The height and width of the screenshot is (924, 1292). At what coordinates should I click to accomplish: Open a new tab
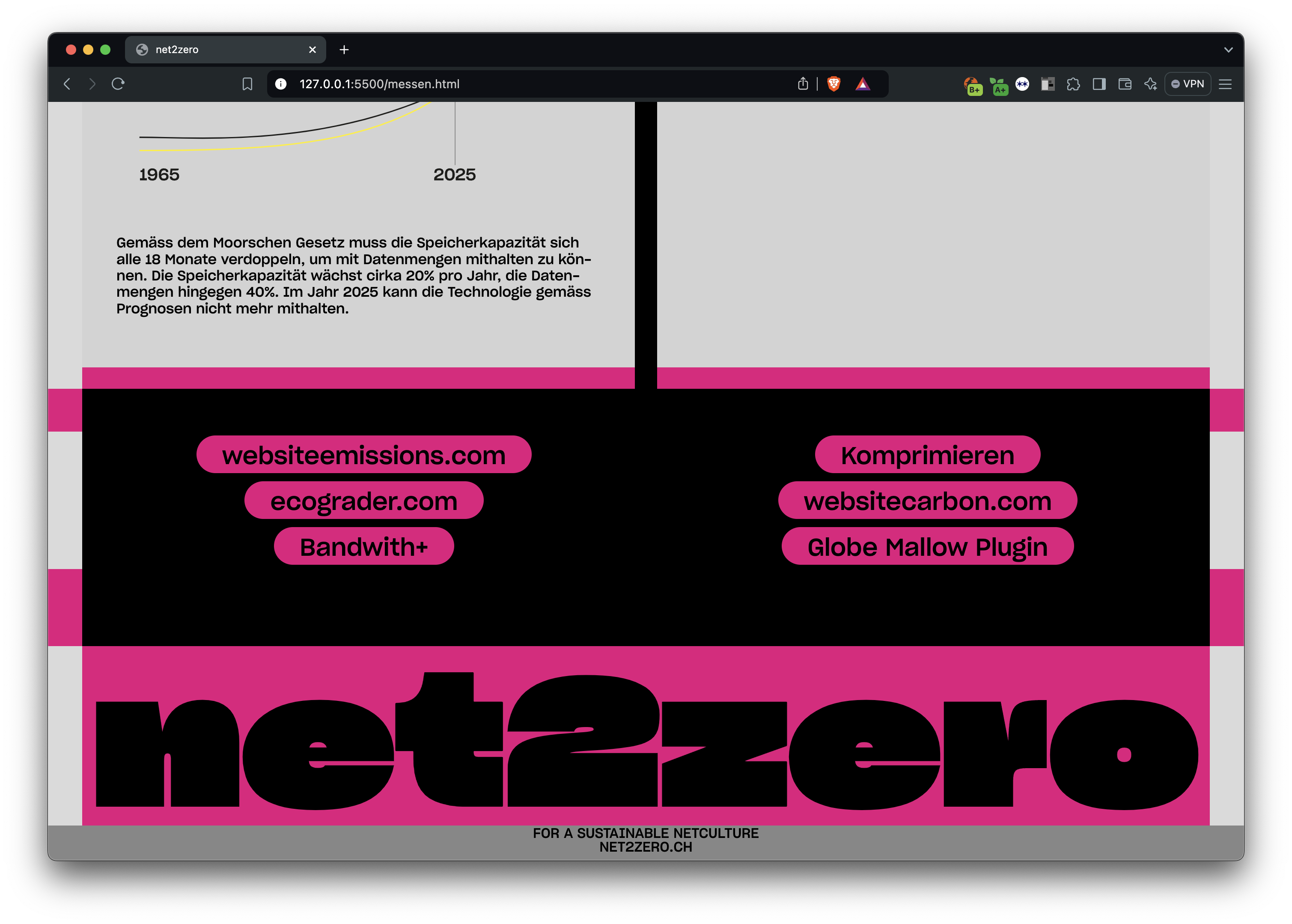pyautogui.click(x=344, y=50)
